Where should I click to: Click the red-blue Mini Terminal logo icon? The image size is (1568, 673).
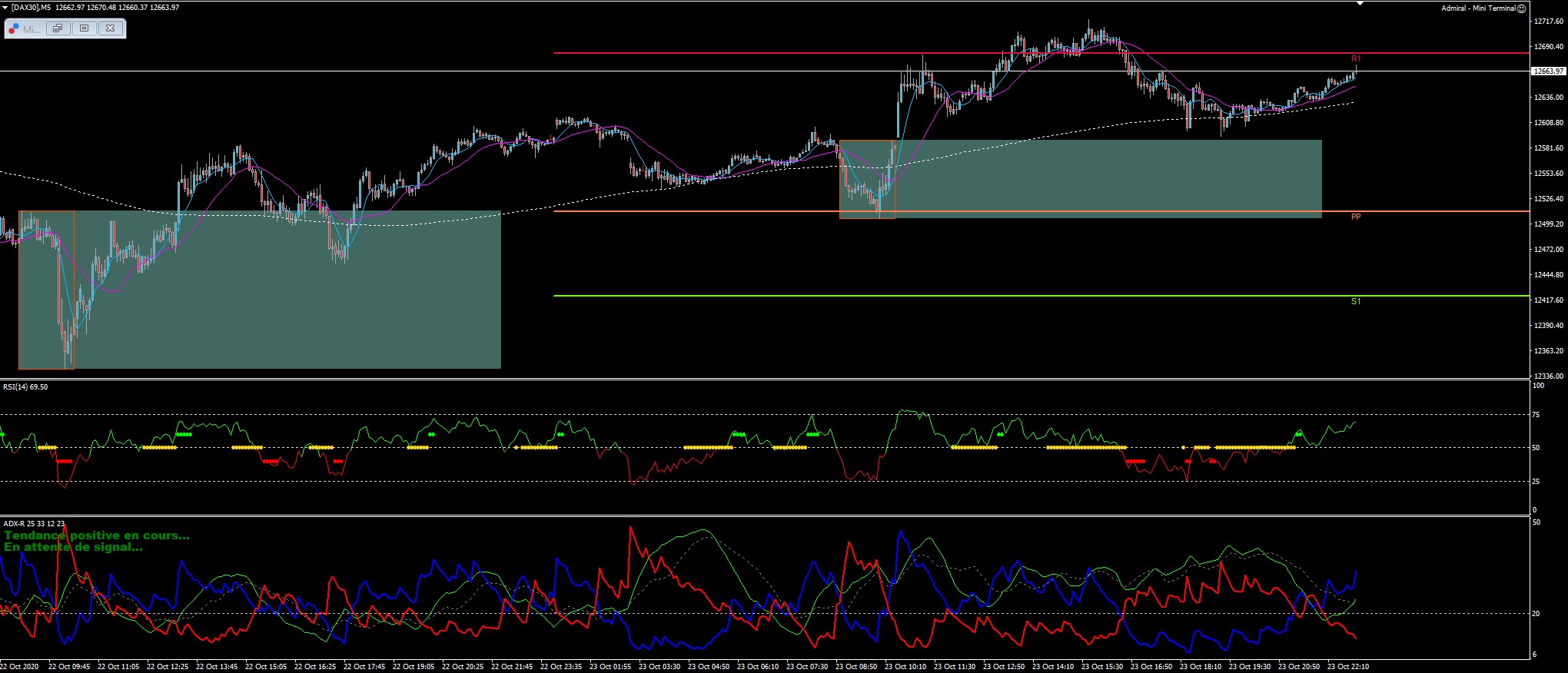(x=14, y=28)
